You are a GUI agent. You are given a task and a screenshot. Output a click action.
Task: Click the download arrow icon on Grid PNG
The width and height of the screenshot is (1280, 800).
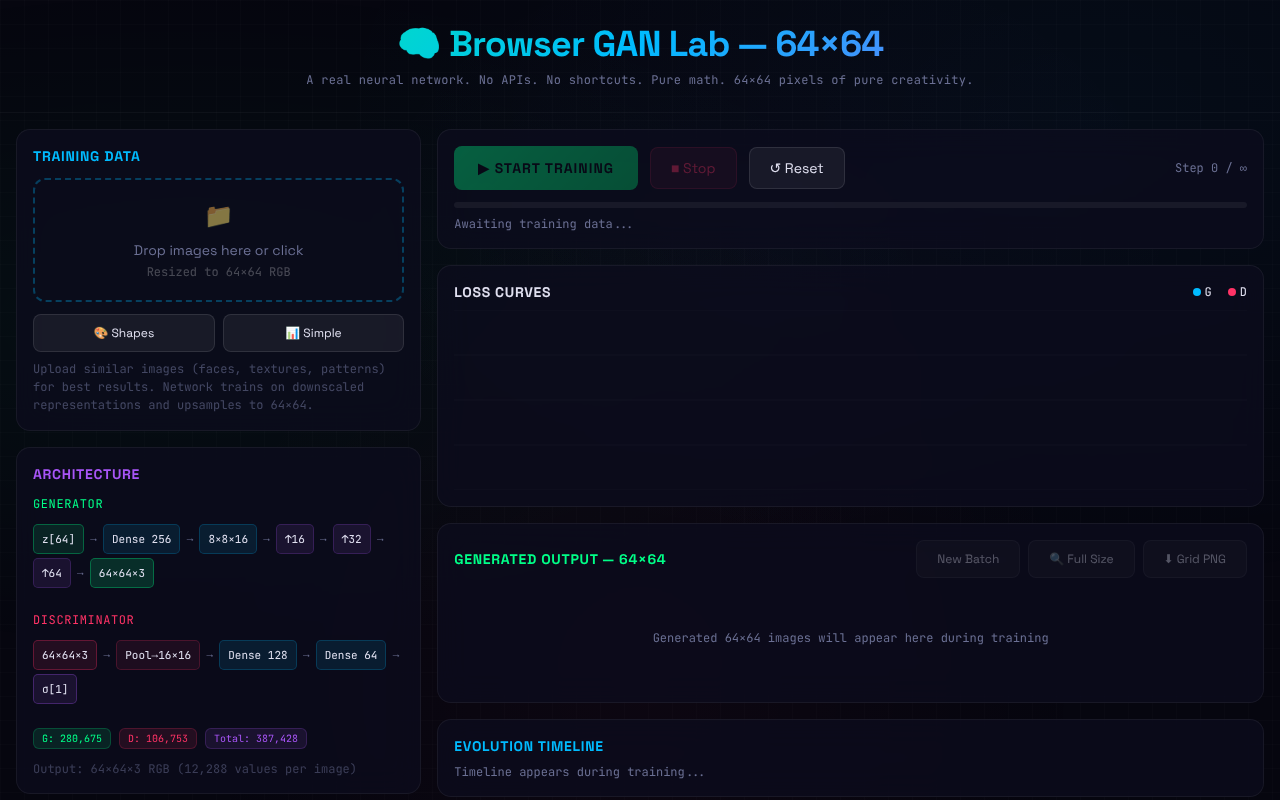point(1168,558)
